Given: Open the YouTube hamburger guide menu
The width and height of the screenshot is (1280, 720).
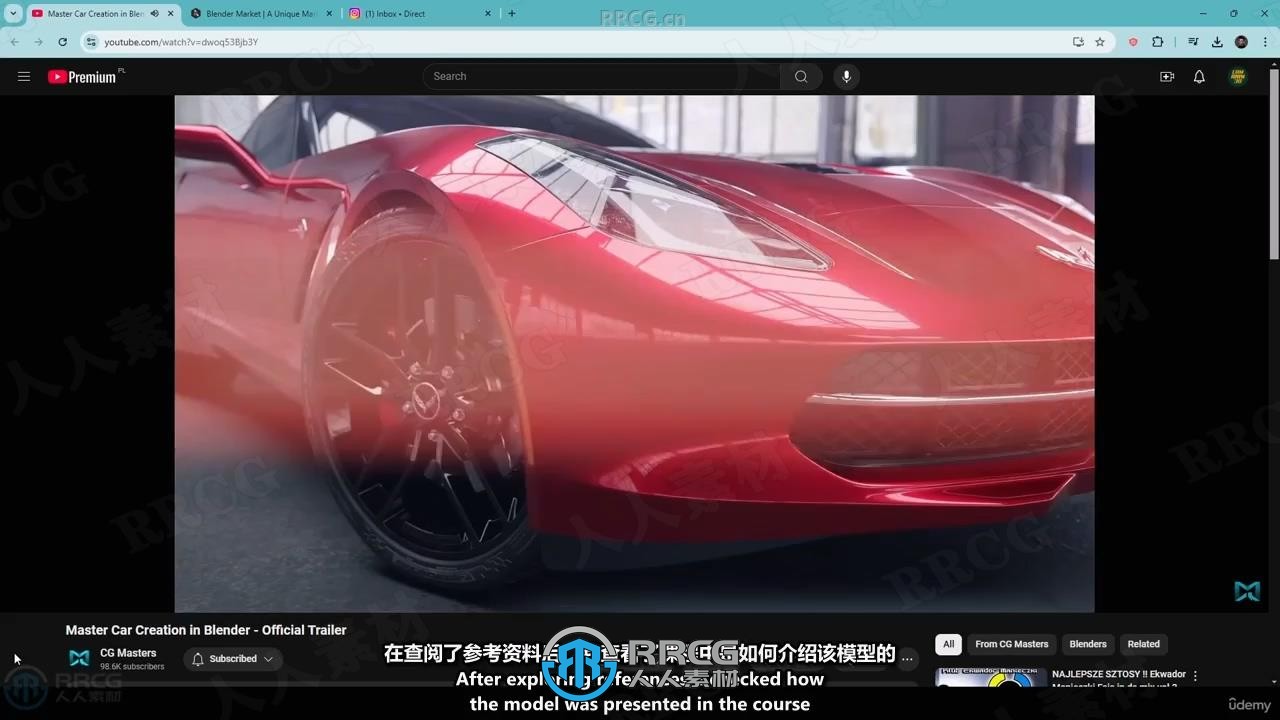Looking at the screenshot, I should point(24,76).
